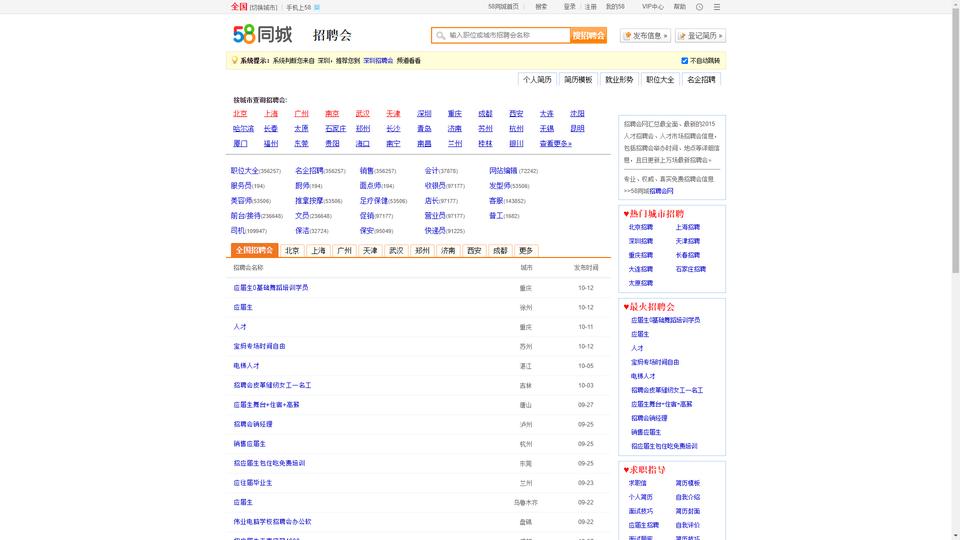Open 自我介绍 in 求职指导

pos(688,498)
